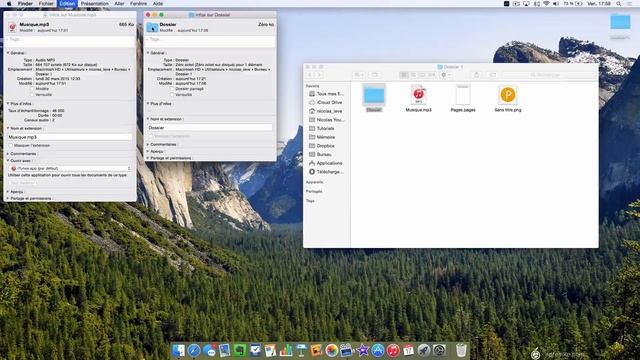Switch Finder to Cover Flow view
This screenshot has width=640, height=360.
click(431, 75)
